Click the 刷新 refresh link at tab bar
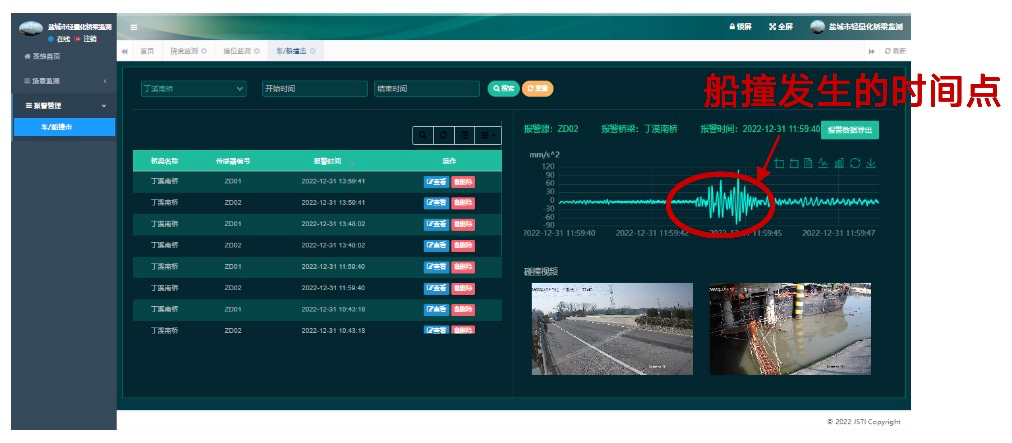This screenshot has width=1012, height=443. coord(896,51)
